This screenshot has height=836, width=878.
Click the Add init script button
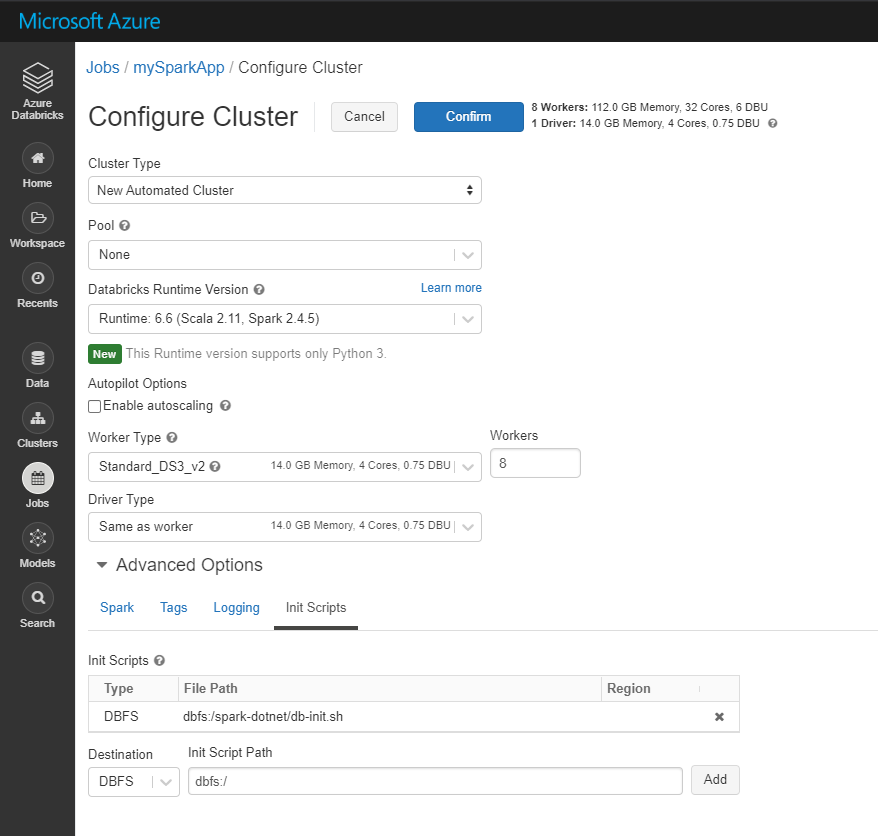pyautogui.click(x=715, y=779)
